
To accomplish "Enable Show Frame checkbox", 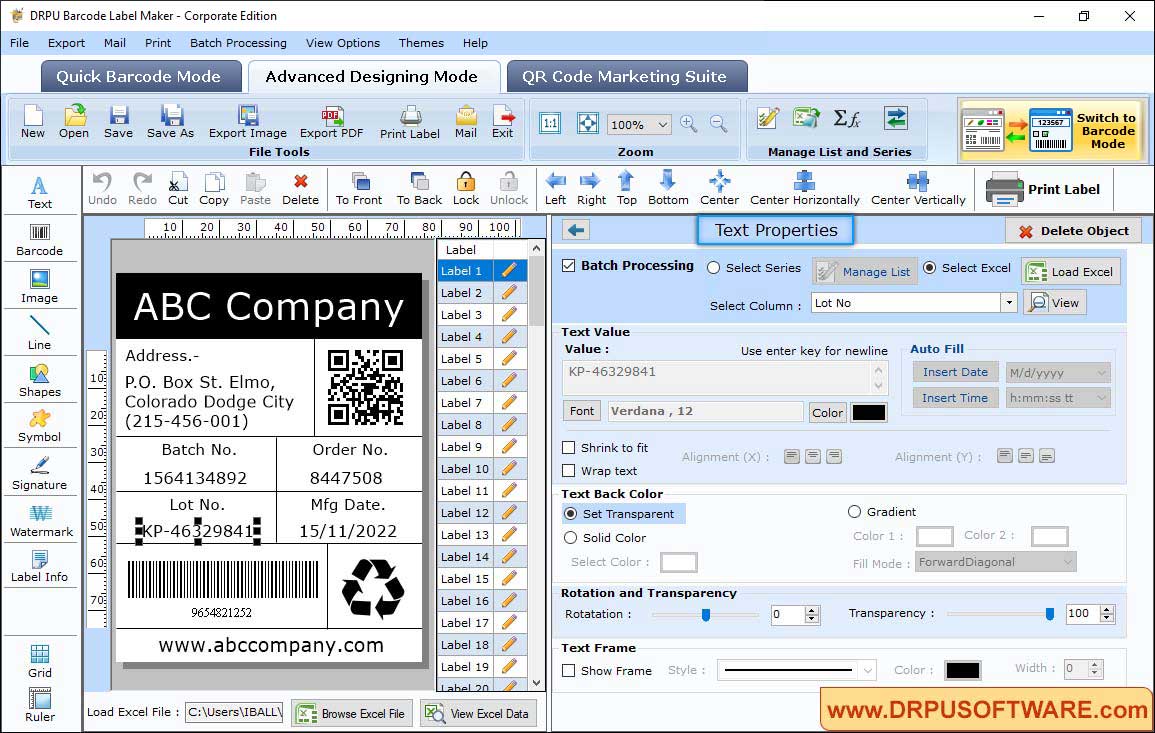I will point(569,670).
